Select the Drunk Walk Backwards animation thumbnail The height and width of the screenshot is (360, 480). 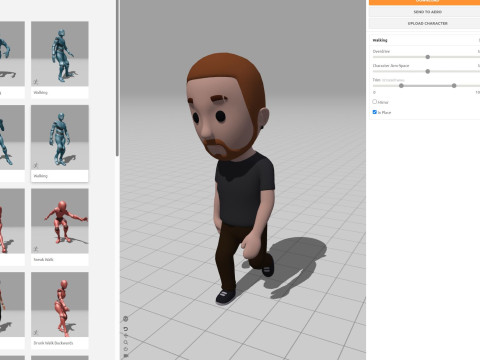coord(60,310)
